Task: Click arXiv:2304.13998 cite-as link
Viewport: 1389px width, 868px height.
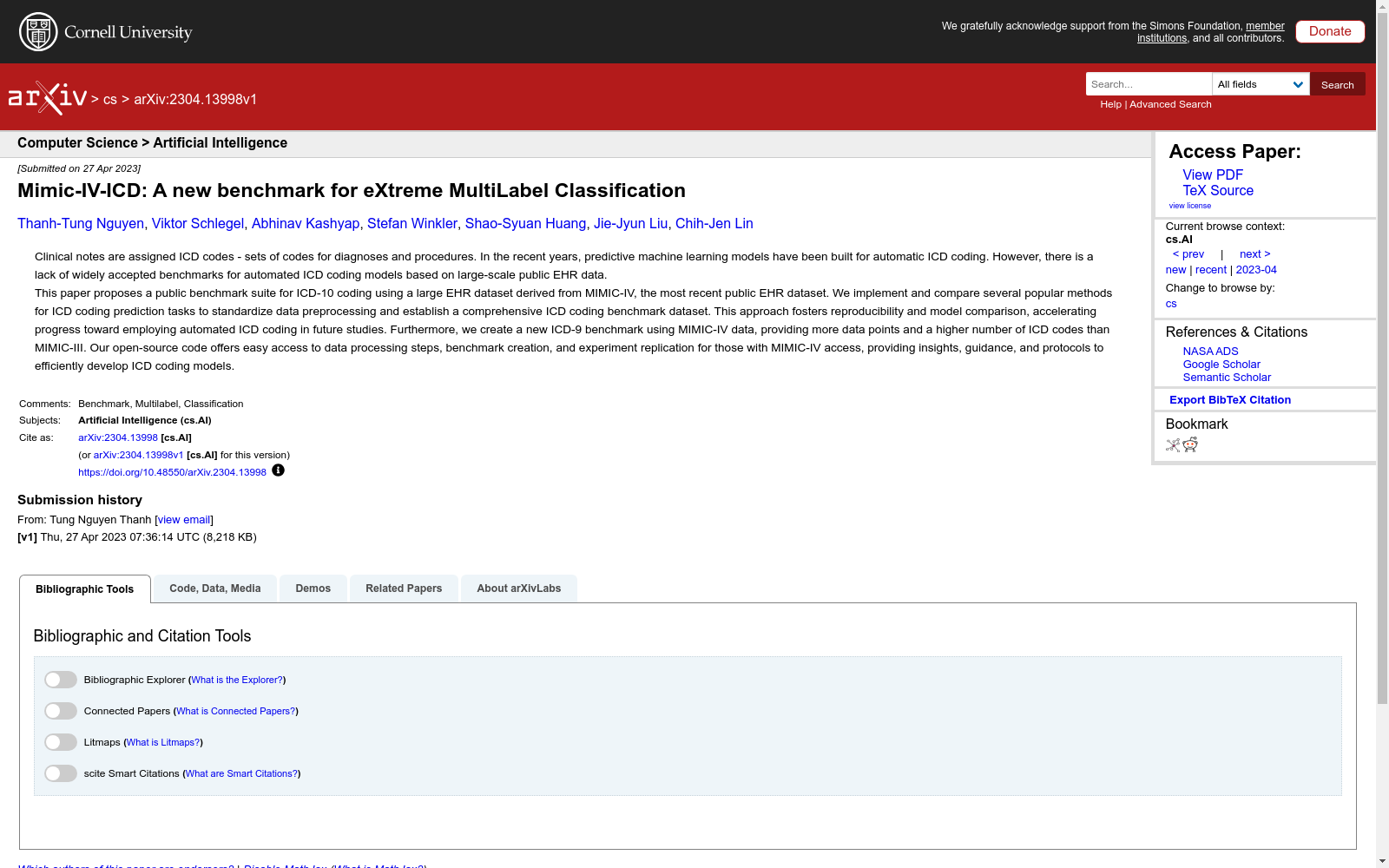Action: click(118, 438)
